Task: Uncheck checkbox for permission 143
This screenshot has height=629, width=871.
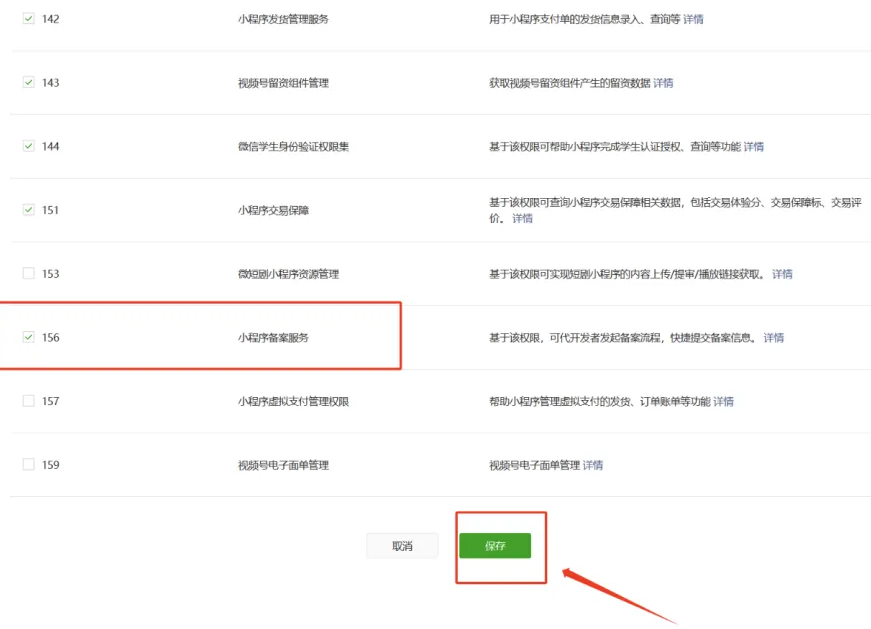Action: [x=28, y=83]
